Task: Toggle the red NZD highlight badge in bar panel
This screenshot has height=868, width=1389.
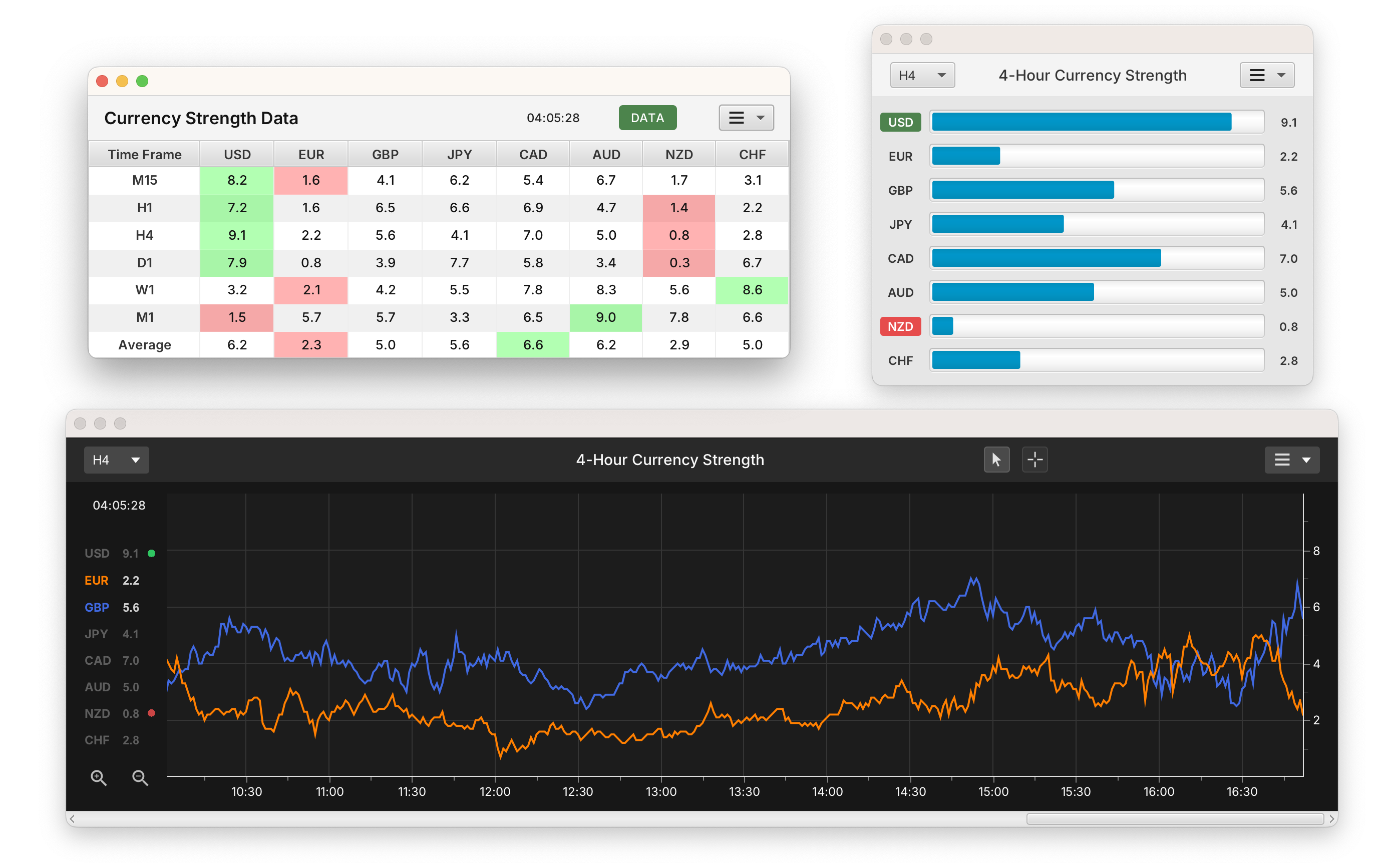Action: [x=900, y=326]
